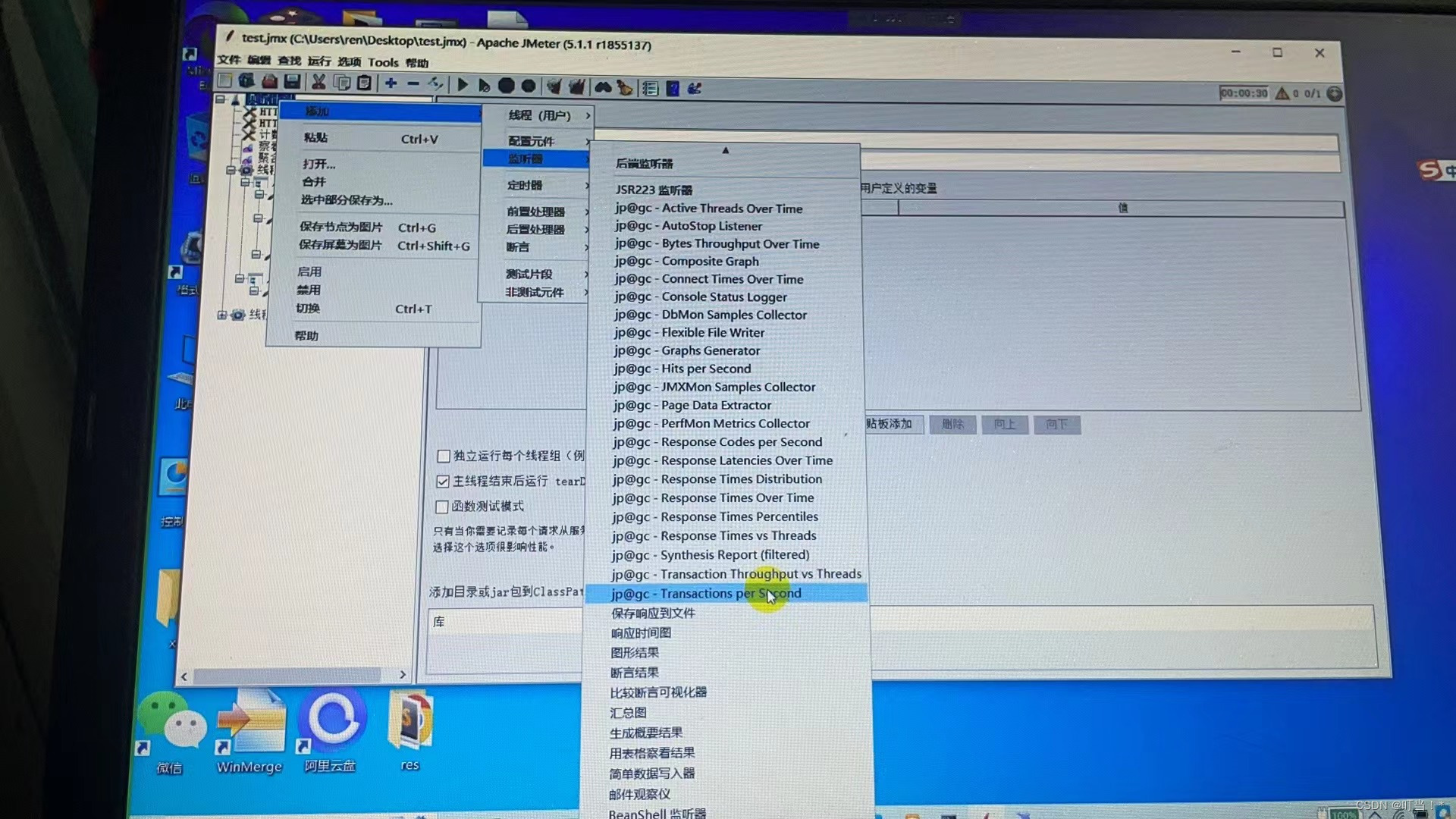The image size is (1456, 819).
Task: Open the Function Helper list icon
Action: point(650,89)
